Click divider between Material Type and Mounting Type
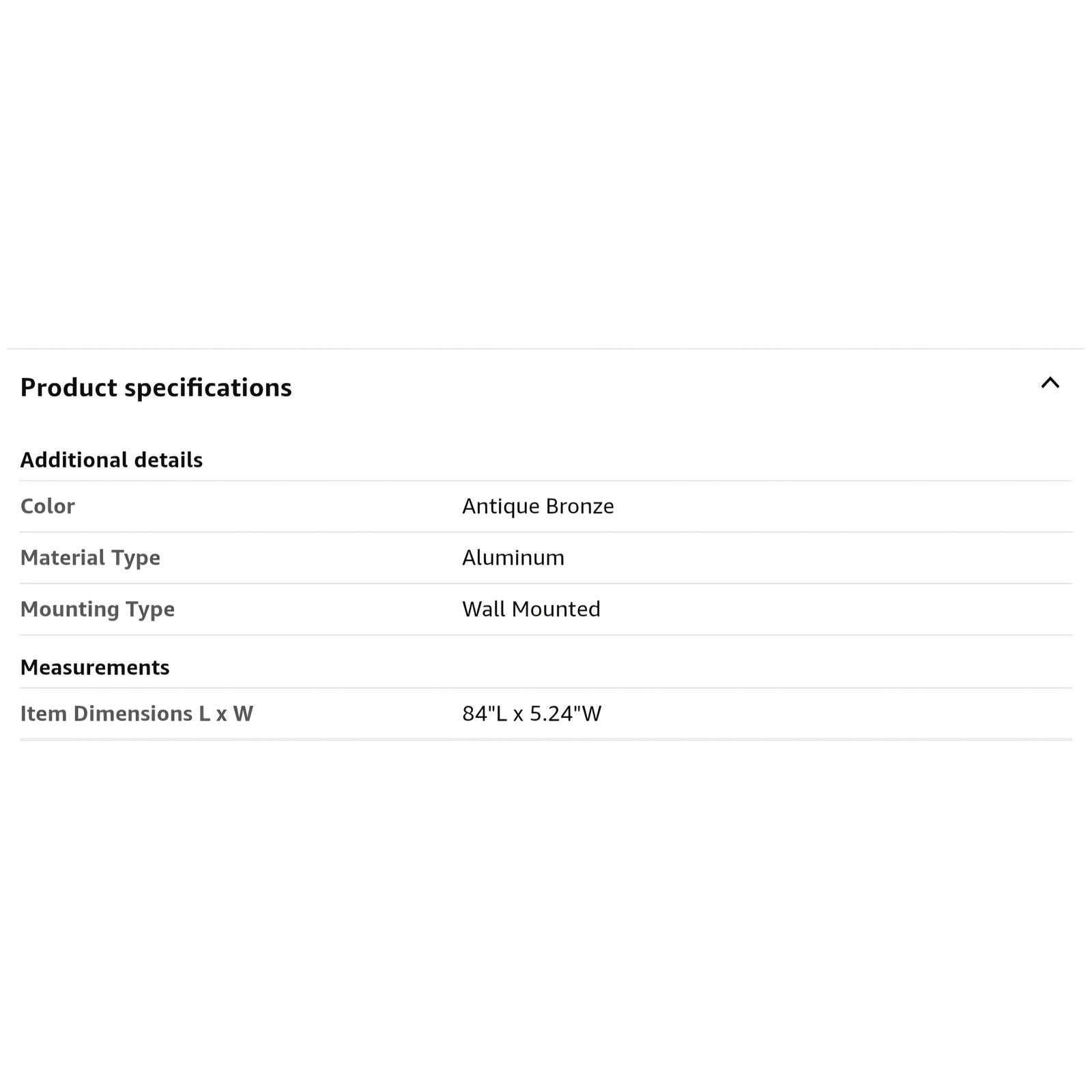The height and width of the screenshot is (1092, 1092). pos(546,583)
